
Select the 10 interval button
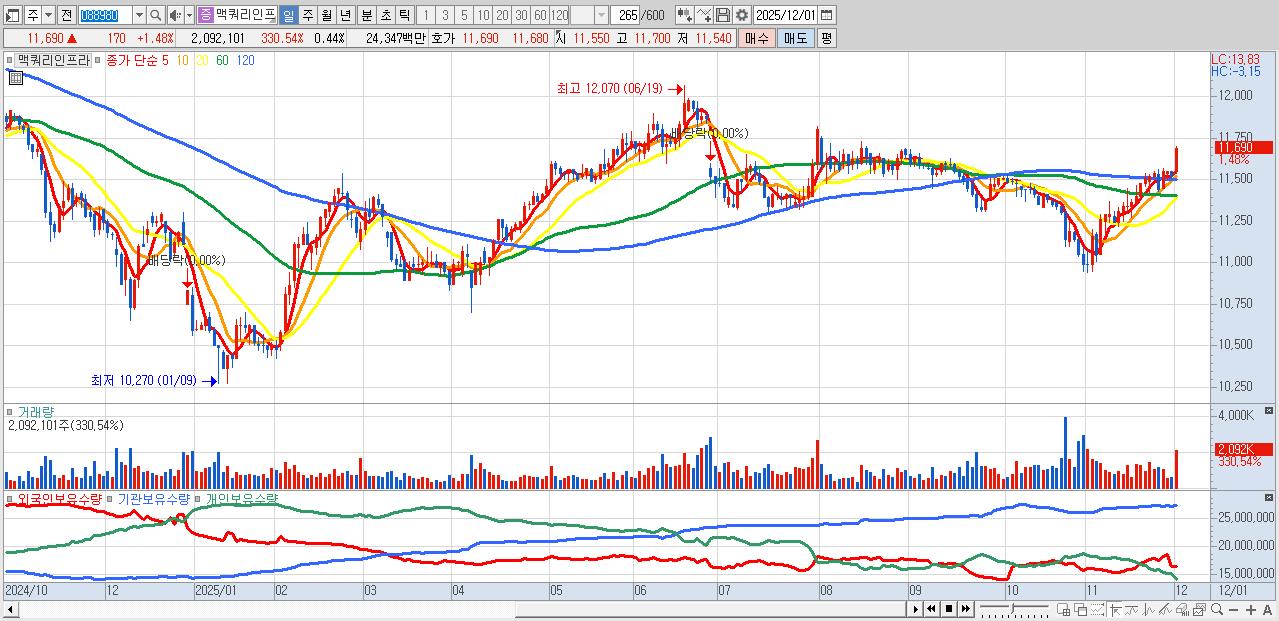(x=483, y=15)
